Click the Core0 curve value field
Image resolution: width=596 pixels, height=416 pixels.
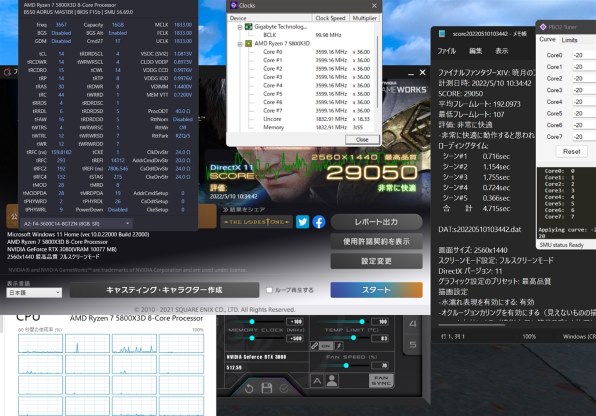tap(584, 55)
